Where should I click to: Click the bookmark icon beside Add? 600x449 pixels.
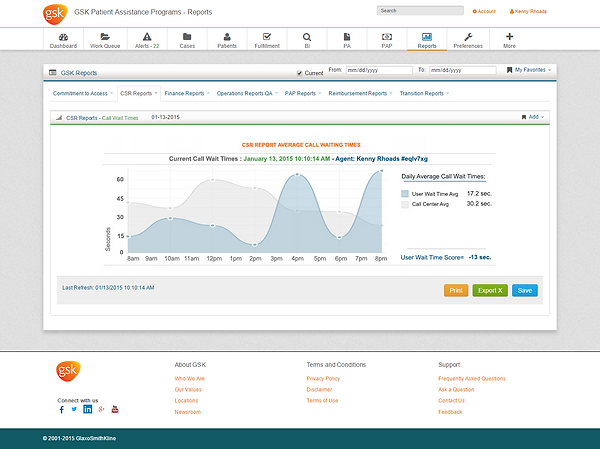pos(524,117)
